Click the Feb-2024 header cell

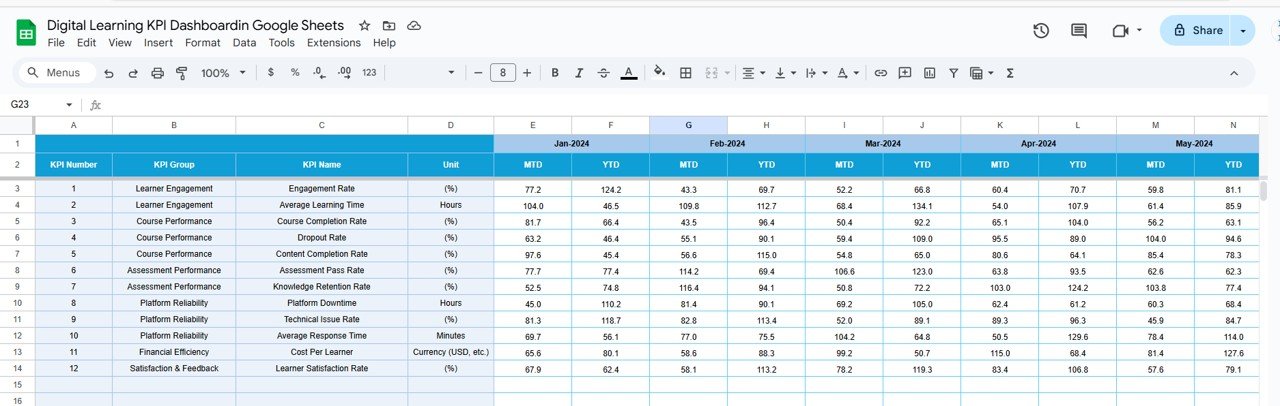(727, 144)
